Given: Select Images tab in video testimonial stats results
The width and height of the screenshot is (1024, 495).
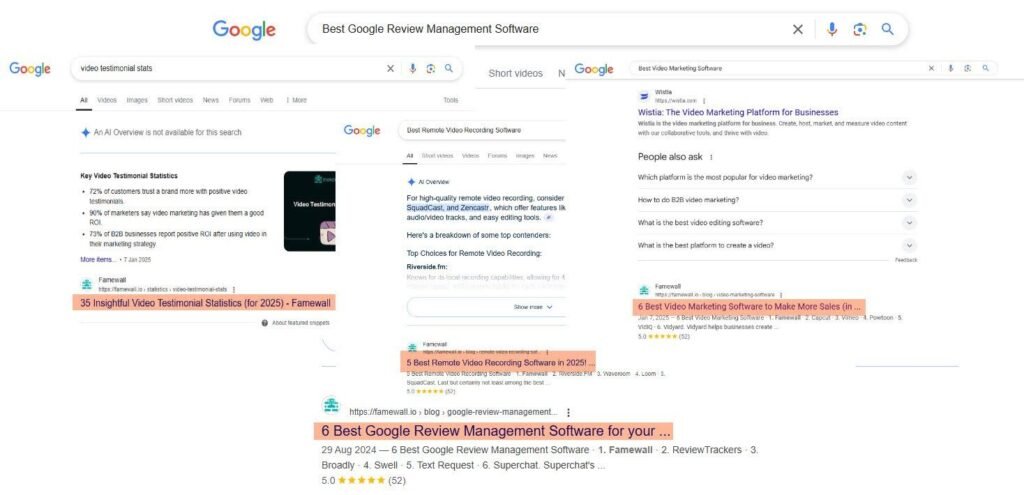Looking at the screenshot, I should pyautogui.click(x=137, y=101).
